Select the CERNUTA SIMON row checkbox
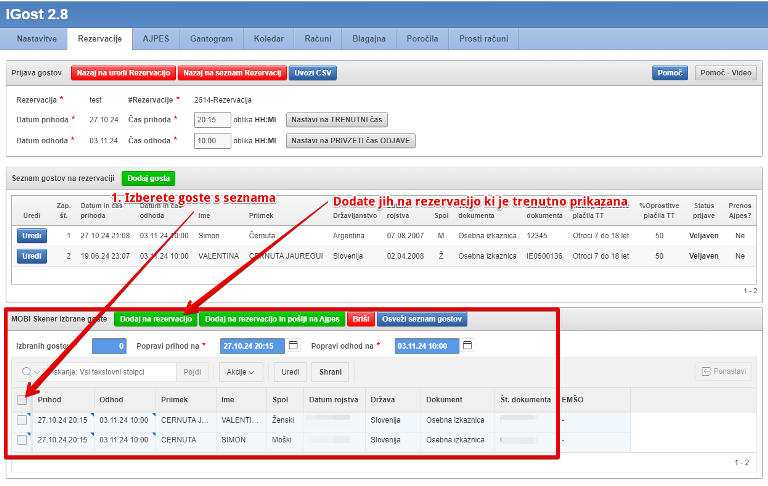Viewport: 768px width, 486px height. tap(22, 439)
